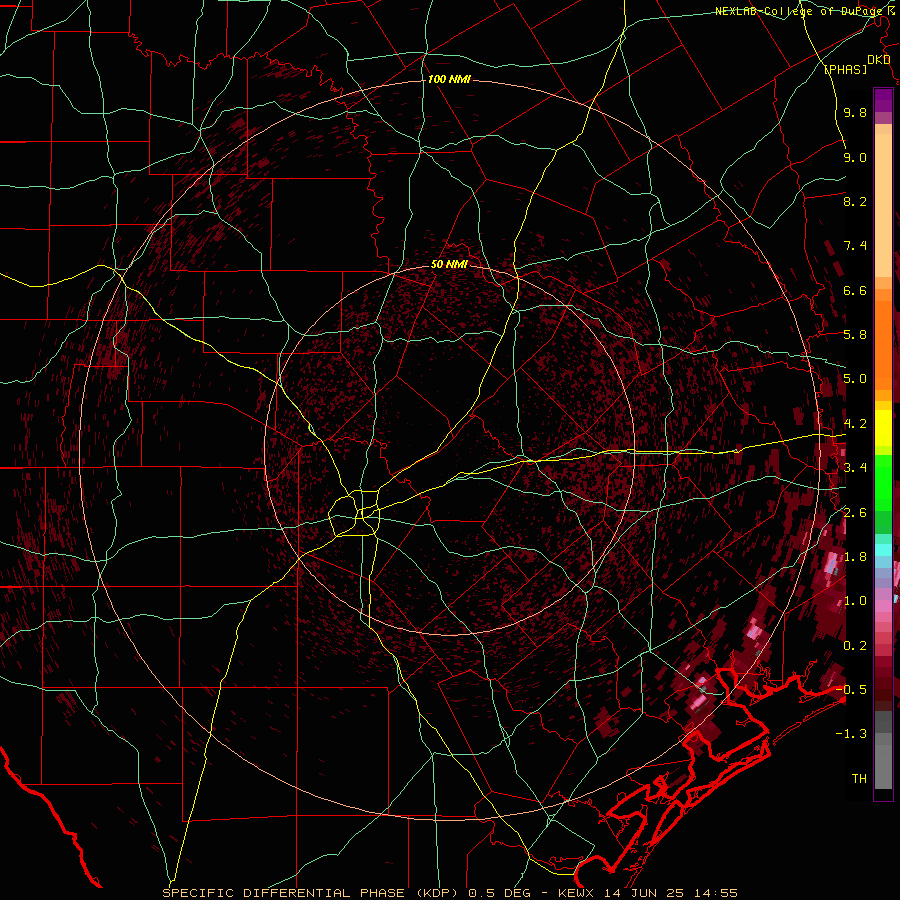Click the 9.0 scale value
Image resolution: width=900 pixels, height=900 pixels.
pos(855,157)
